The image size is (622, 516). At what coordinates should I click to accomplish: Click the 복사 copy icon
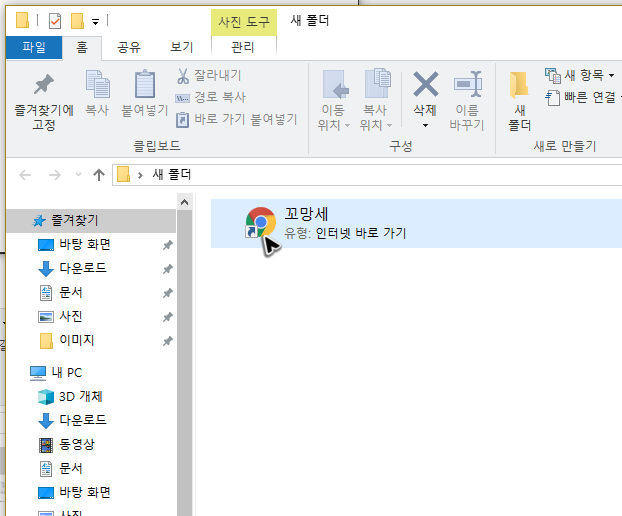click(x=98, y=84)
